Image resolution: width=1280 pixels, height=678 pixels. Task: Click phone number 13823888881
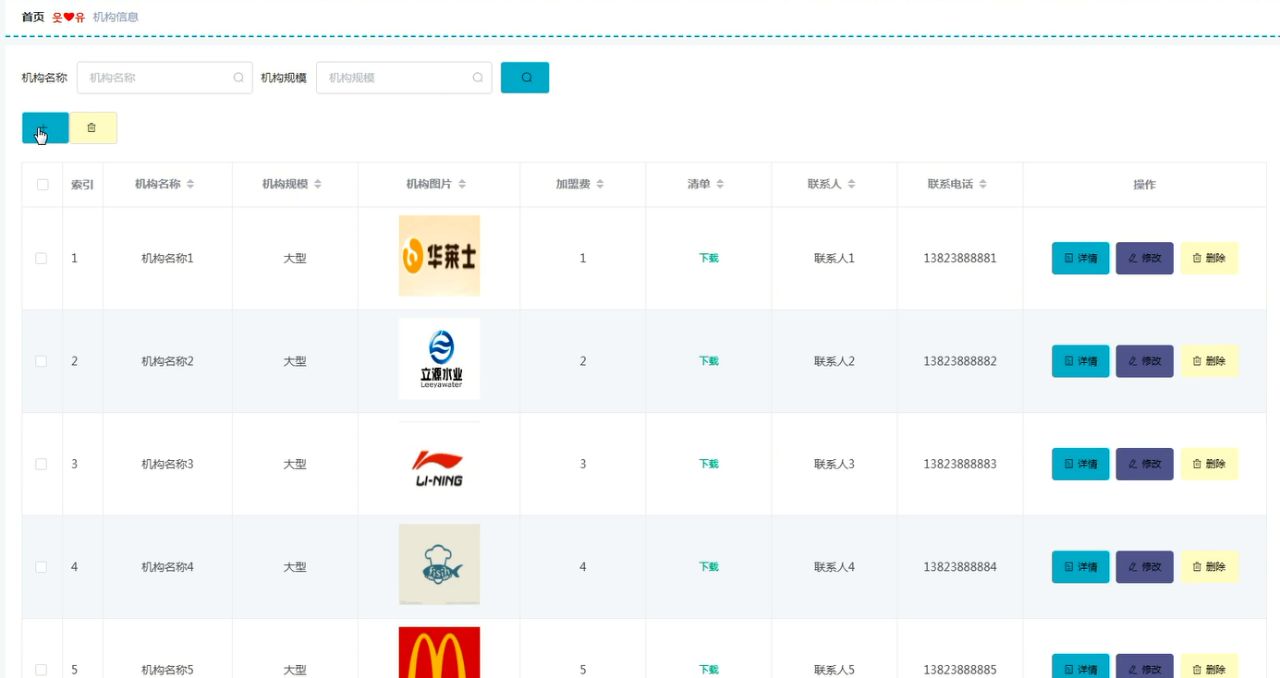960,258
